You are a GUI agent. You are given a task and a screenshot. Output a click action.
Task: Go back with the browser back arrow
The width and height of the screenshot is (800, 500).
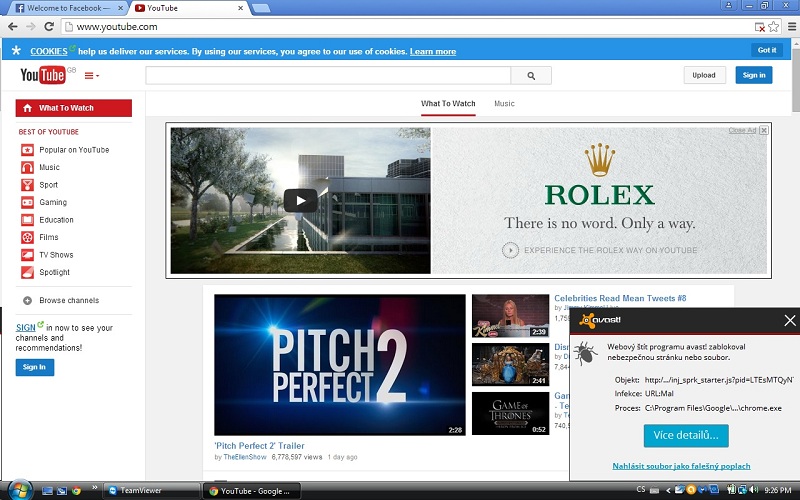12,27
